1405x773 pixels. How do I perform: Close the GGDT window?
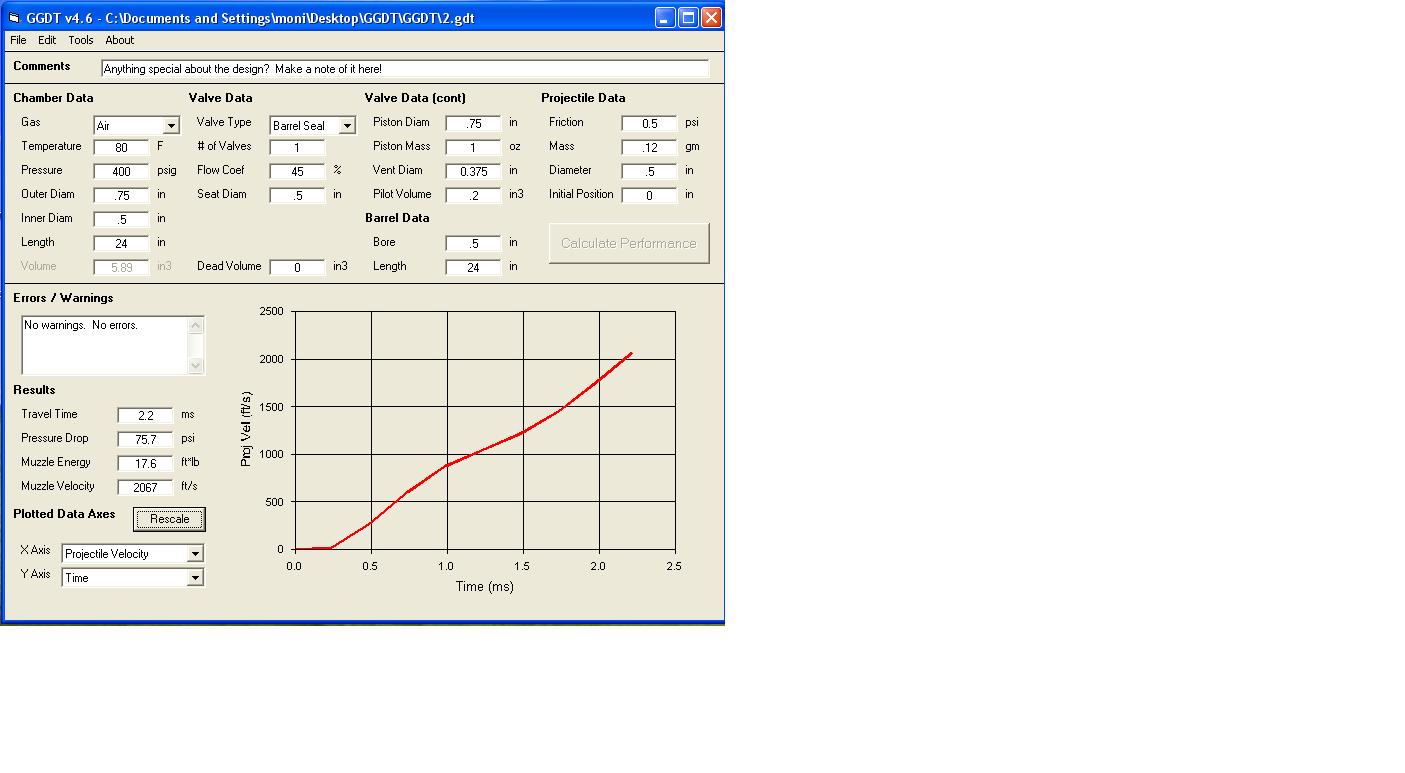pos(711,18)
